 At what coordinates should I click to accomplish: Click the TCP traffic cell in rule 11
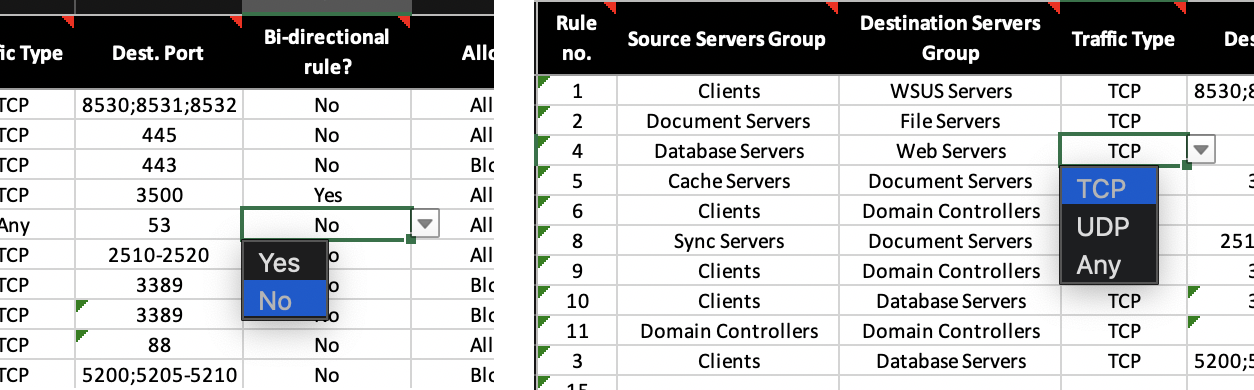[x=1123, y=331]
